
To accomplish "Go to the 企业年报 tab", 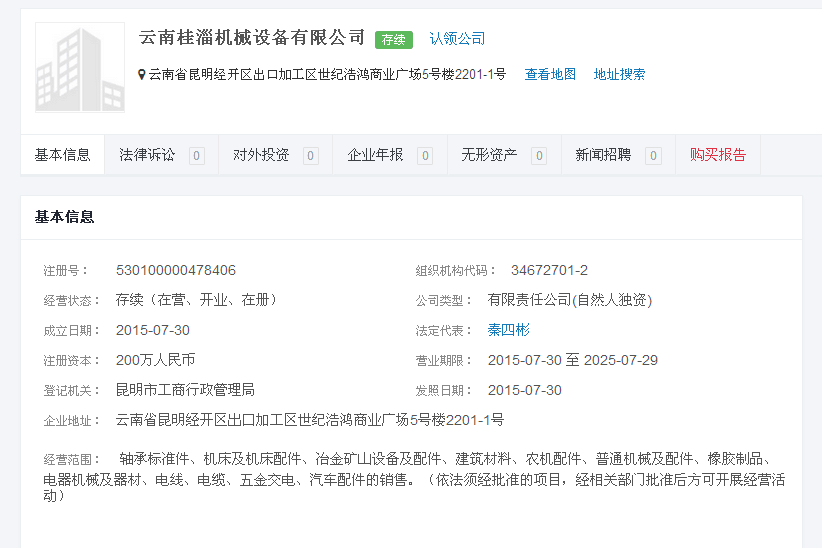I will pos(375,155).
